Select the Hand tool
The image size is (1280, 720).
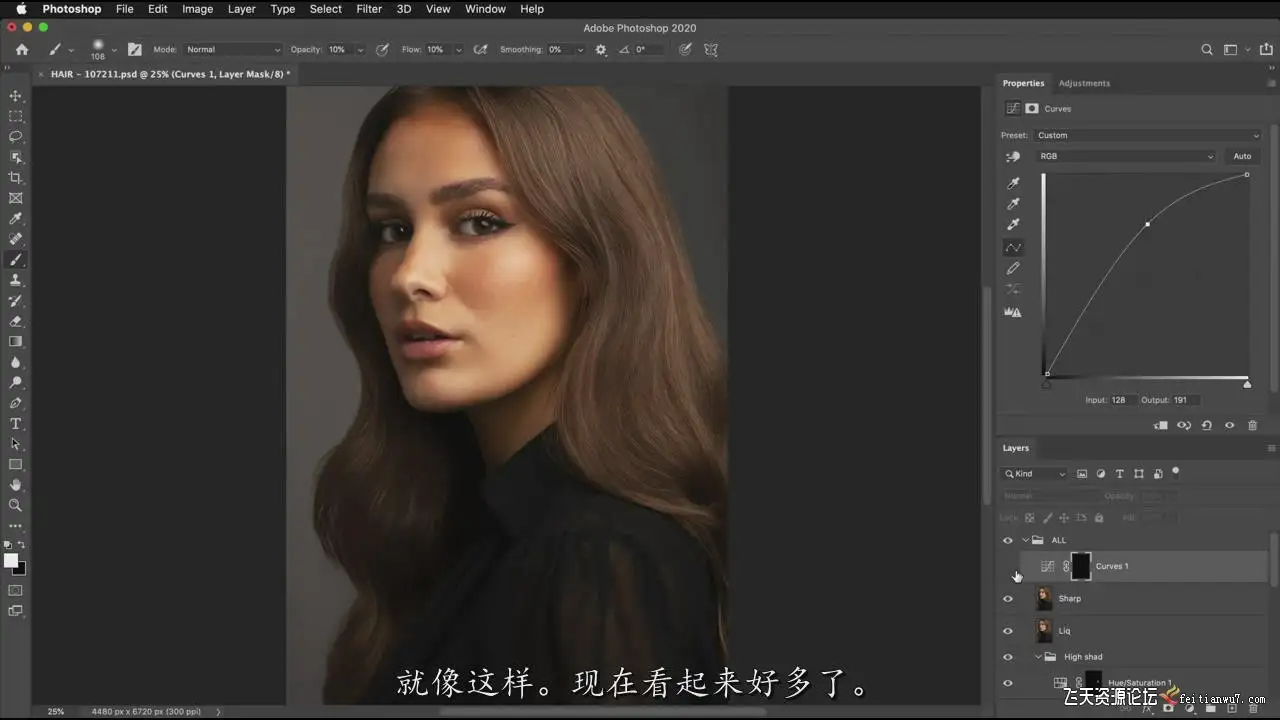pos(16,485)
